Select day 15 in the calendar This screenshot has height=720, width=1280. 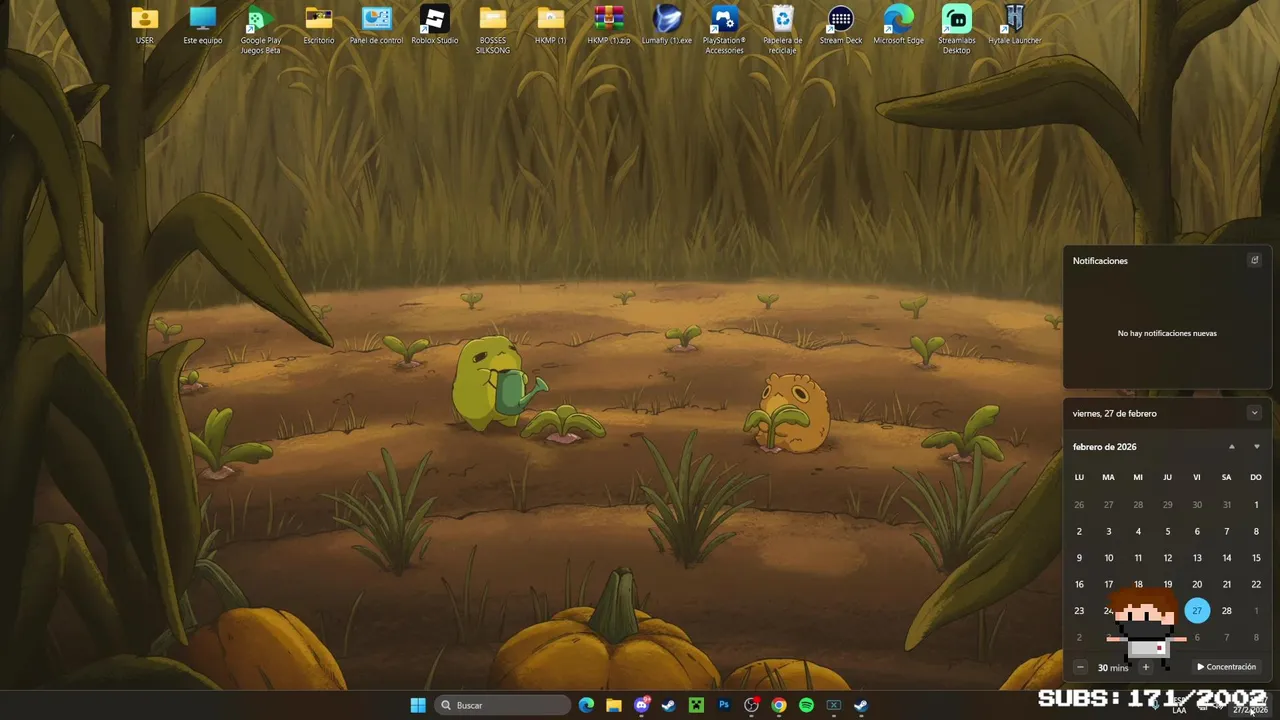(x=1256, y=558)
